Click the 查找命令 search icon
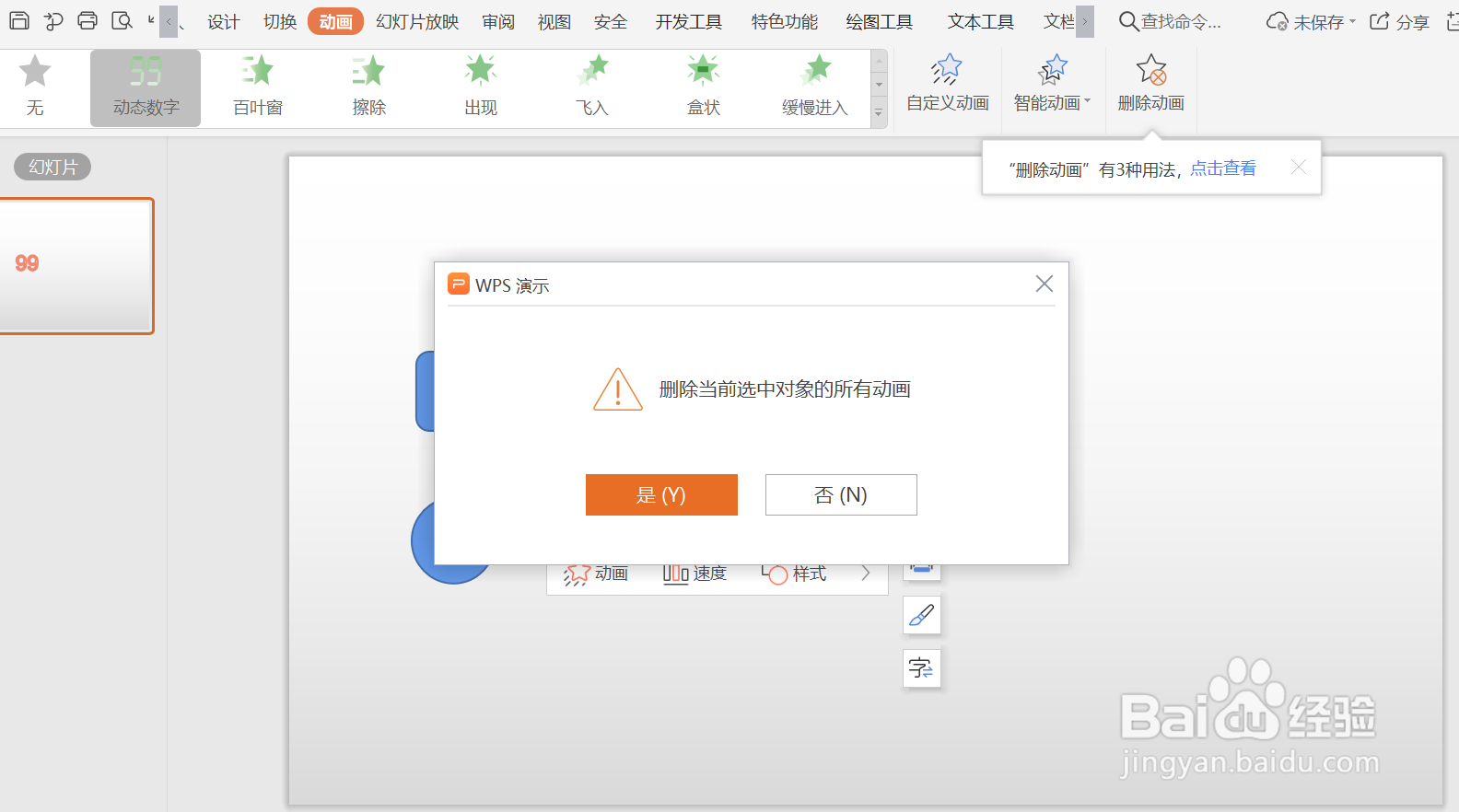1459x812 pixels. pos(1128,21)
